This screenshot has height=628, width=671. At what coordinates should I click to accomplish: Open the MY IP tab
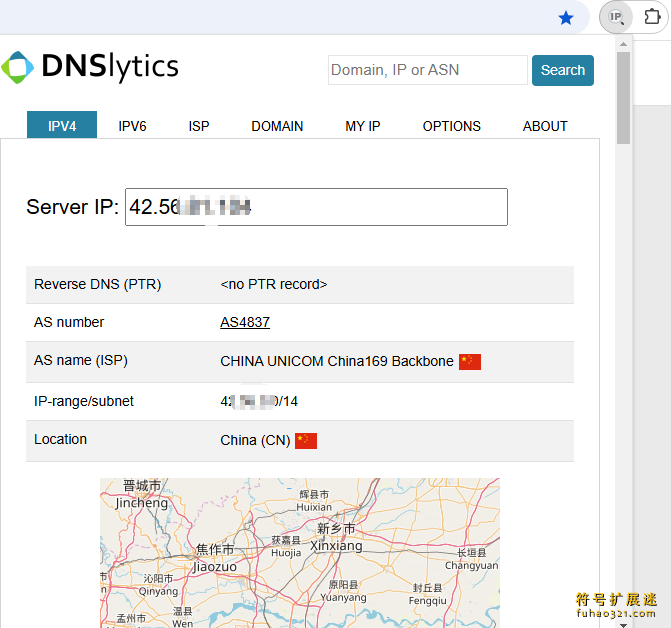pyautogui.click(x=363, y=126)
